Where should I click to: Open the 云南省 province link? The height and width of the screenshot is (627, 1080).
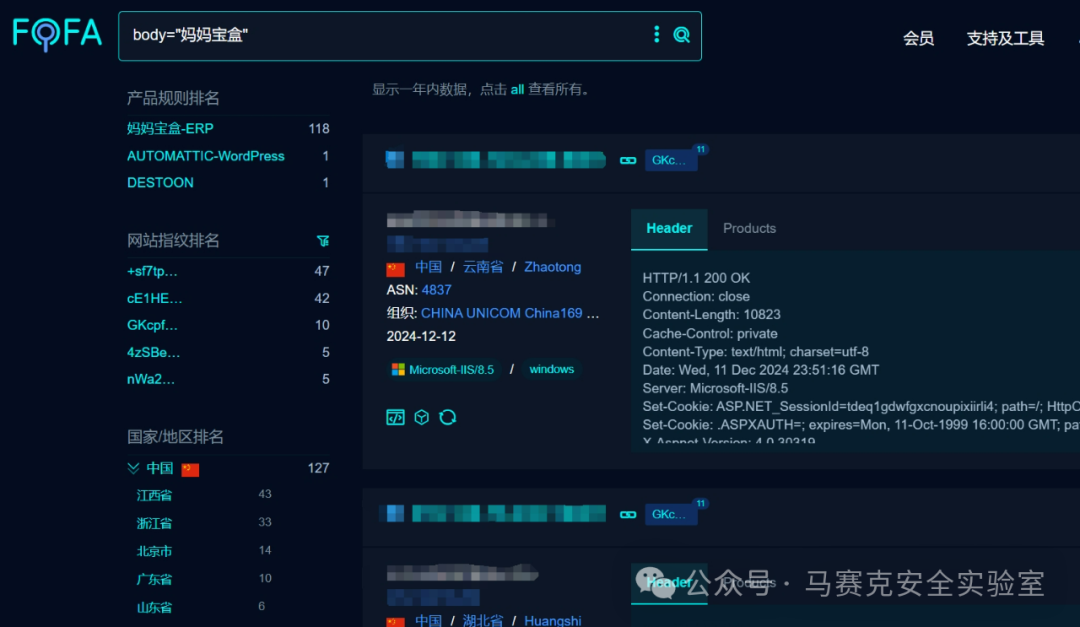[x=483, y=267]
